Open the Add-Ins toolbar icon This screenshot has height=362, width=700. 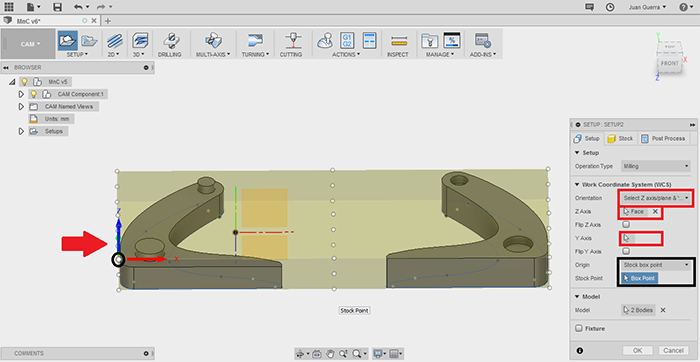coord(483,41)
